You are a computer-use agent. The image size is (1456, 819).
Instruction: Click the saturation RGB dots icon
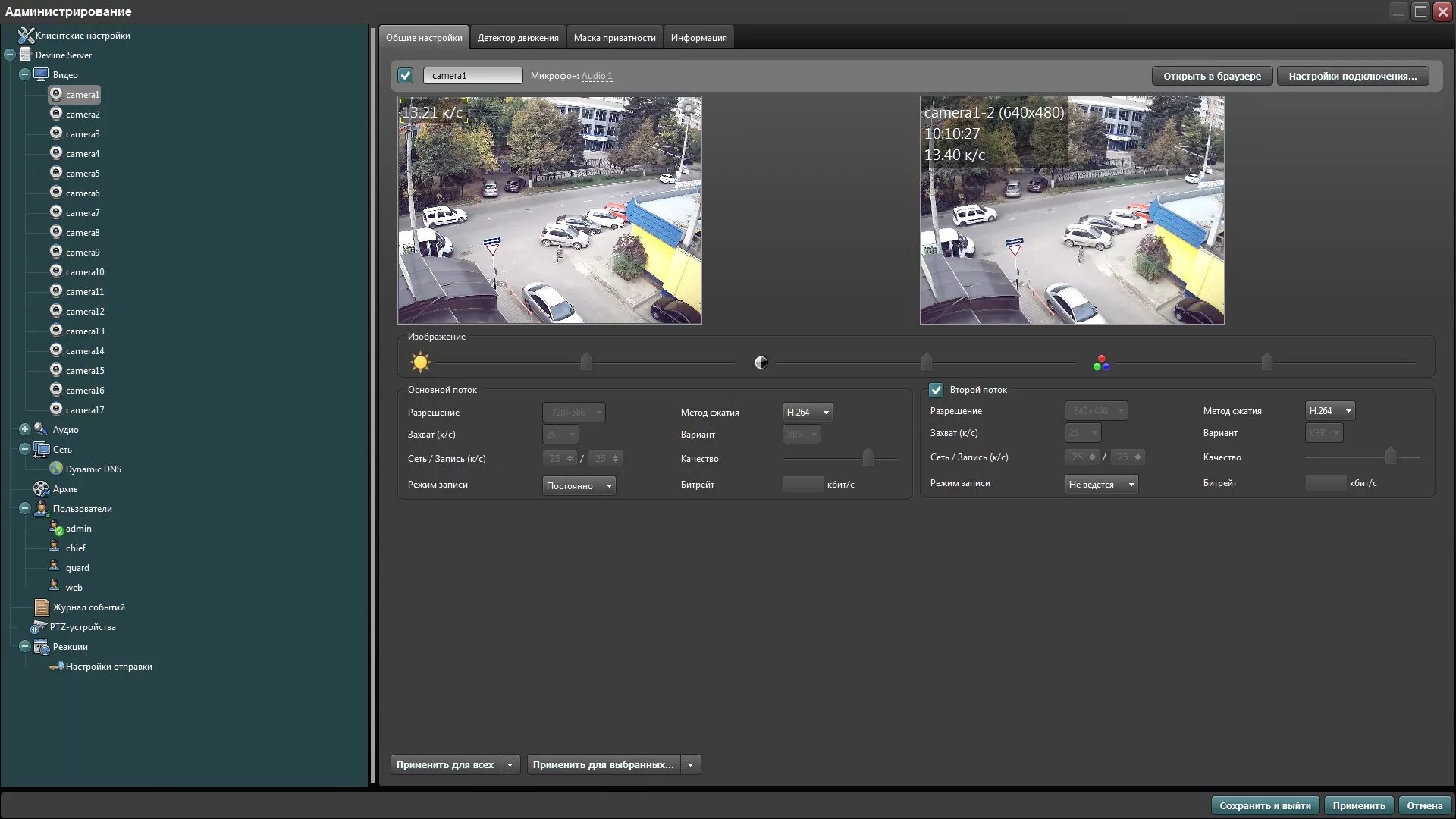1101,363
